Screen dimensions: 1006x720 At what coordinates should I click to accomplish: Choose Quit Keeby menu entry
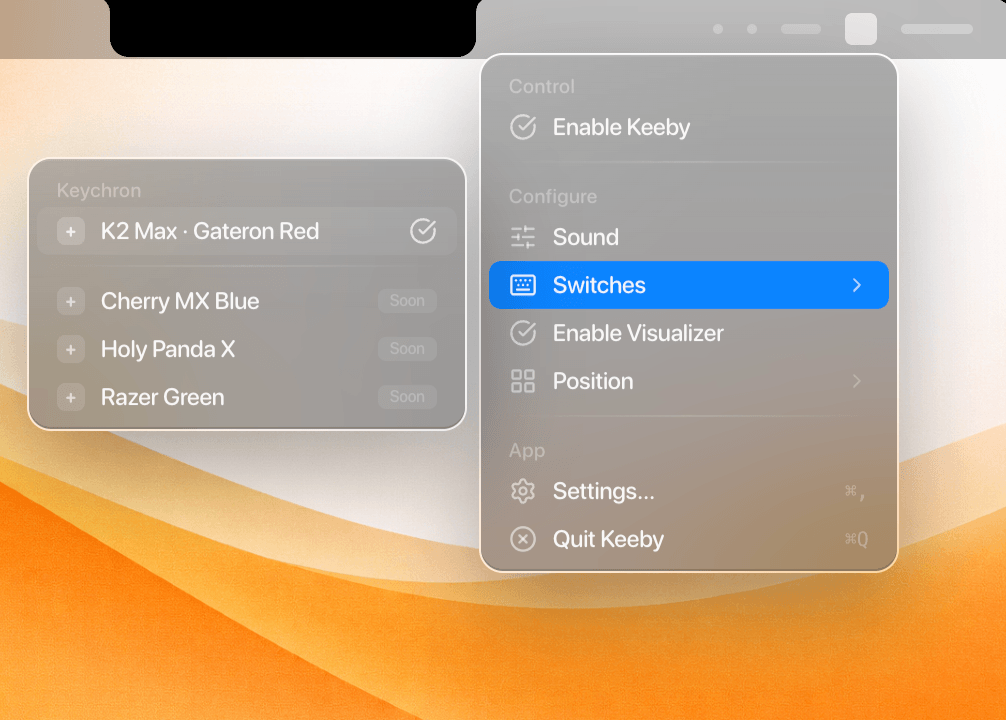pos(608,539)
